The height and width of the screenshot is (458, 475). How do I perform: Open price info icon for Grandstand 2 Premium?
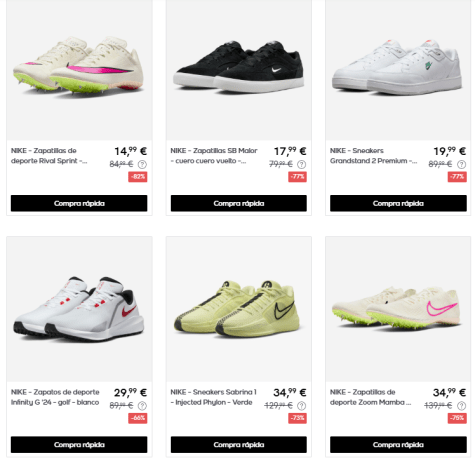click(461, 164)
